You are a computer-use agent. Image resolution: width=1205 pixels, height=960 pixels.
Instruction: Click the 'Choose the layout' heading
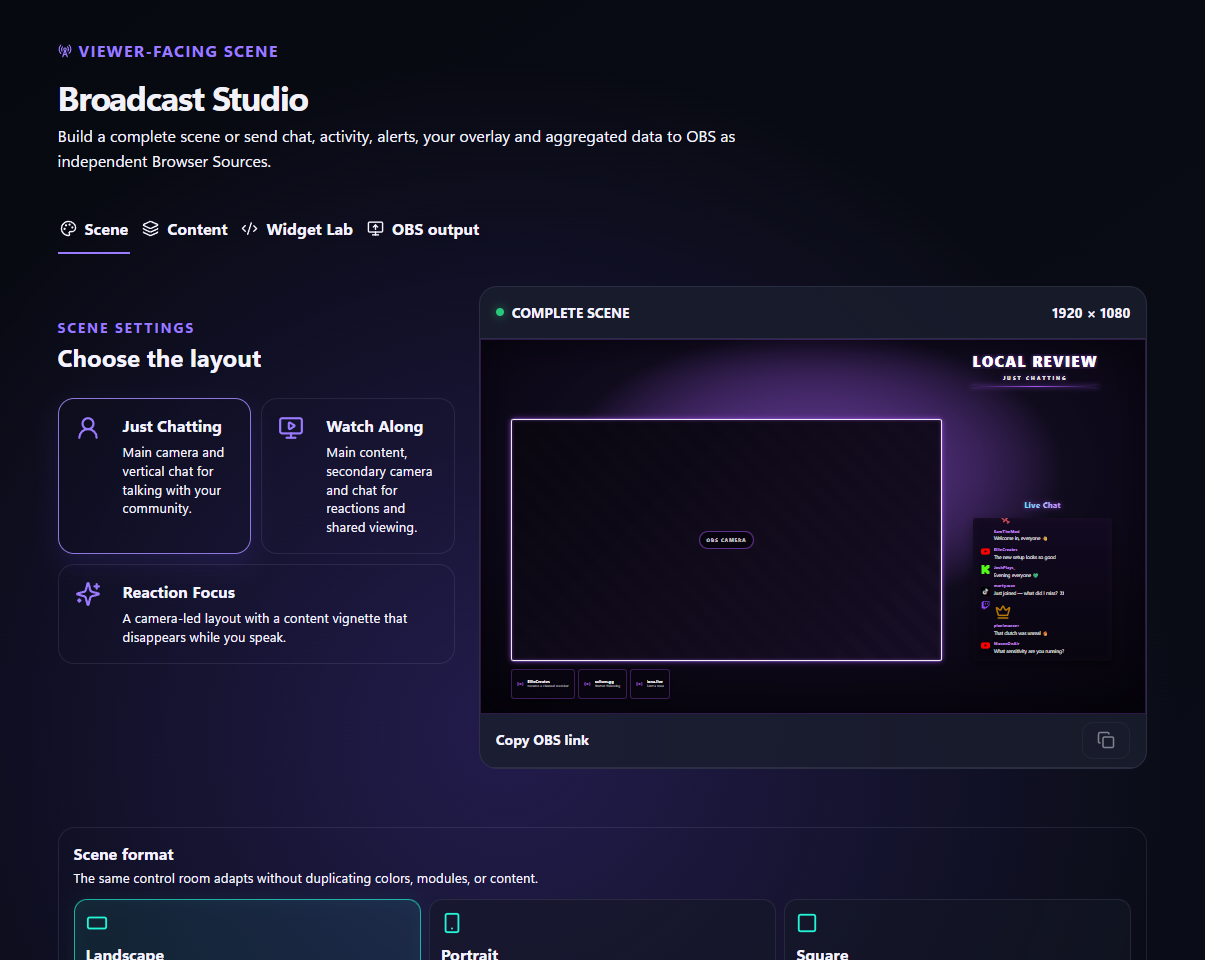click(x=160, y=359)
